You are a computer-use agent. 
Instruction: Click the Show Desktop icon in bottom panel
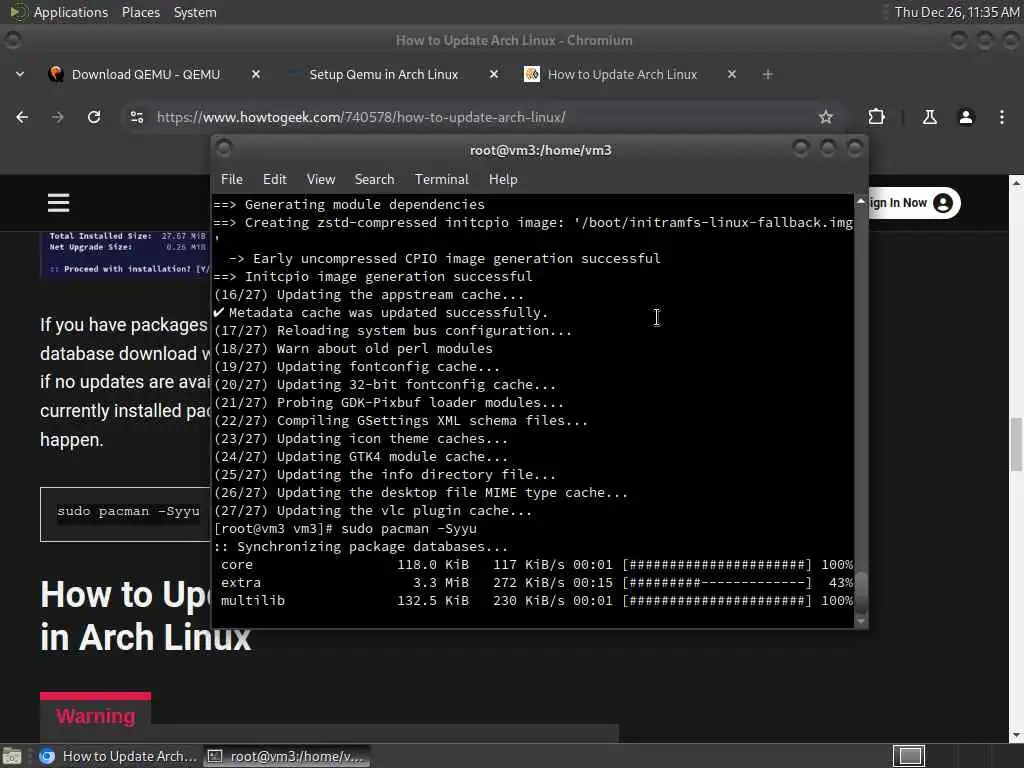(12, 756)
